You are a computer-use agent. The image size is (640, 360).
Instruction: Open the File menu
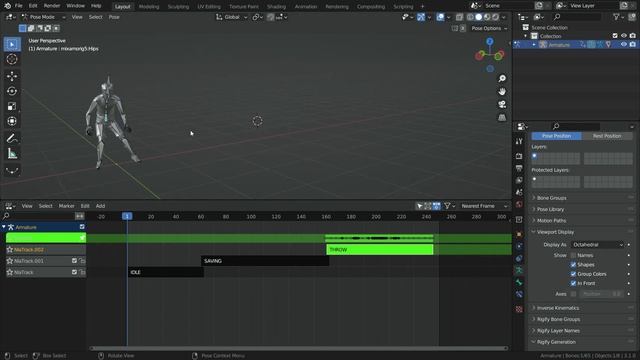click(x=18, y=6)
